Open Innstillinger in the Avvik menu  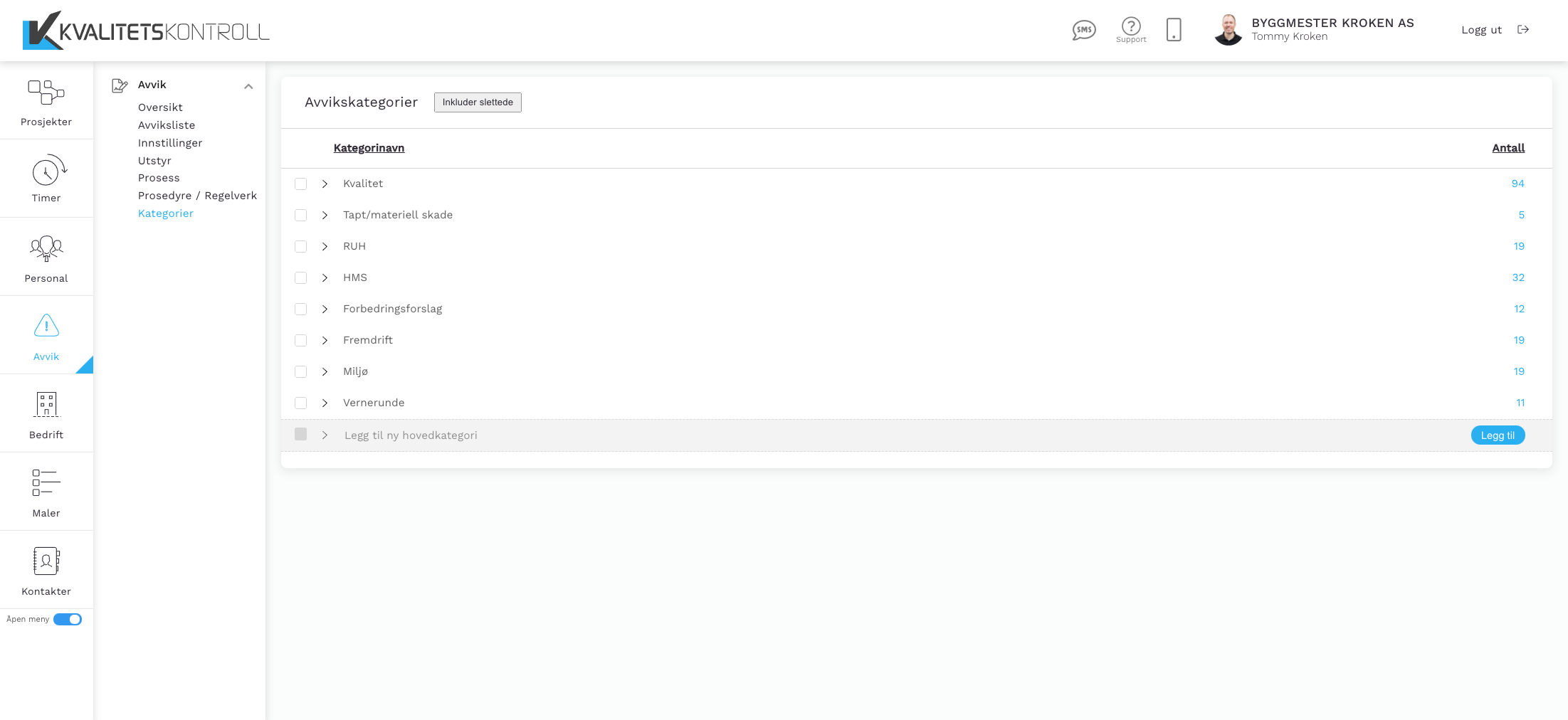[170, 143]
